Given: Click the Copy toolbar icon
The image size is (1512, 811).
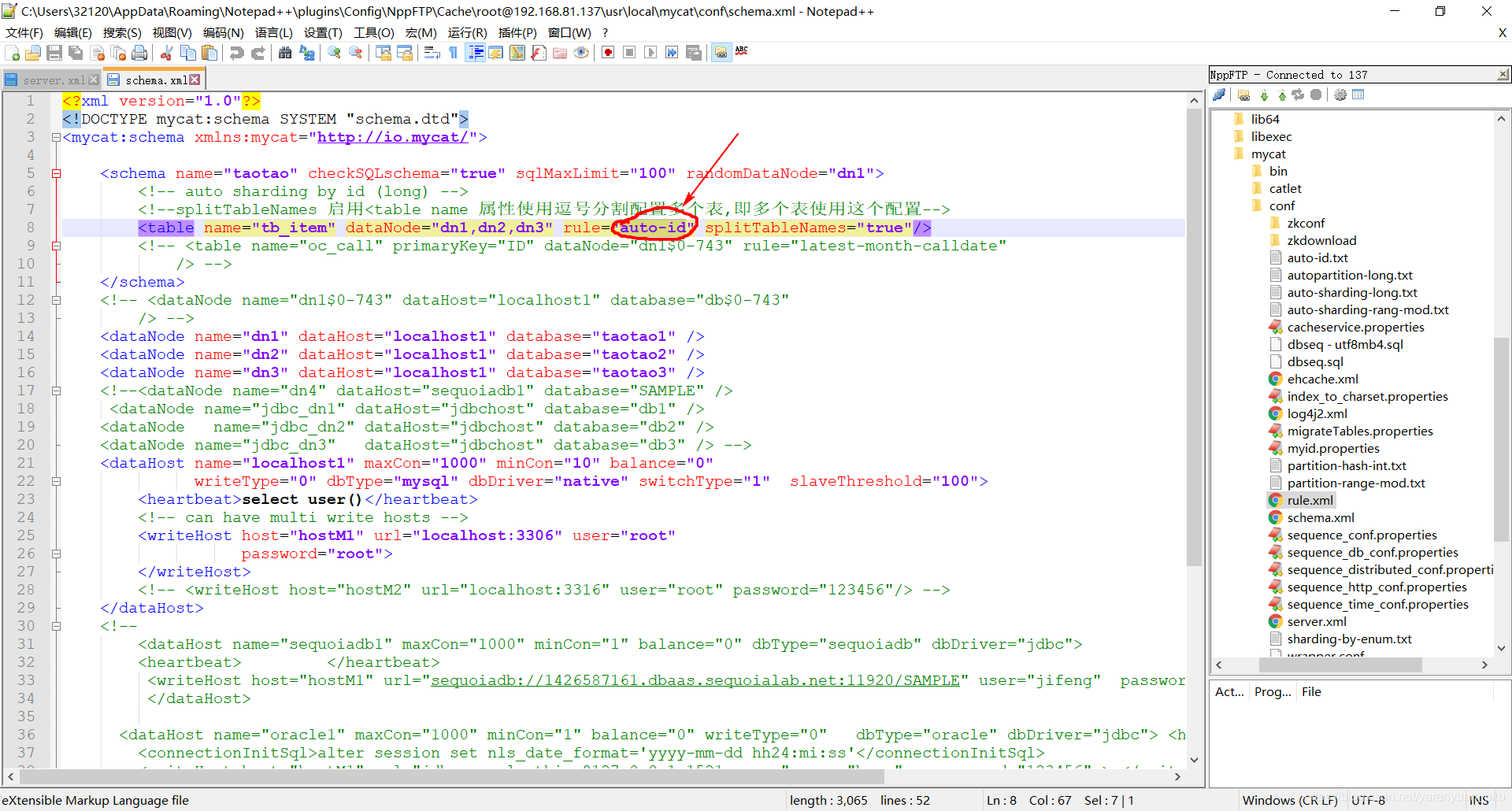Looking at the screenshot, I should (188, 53).
